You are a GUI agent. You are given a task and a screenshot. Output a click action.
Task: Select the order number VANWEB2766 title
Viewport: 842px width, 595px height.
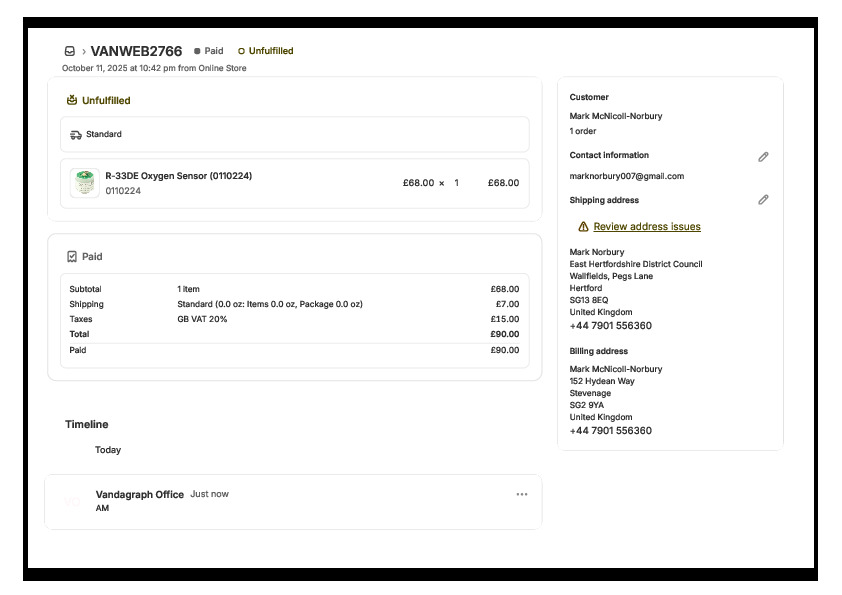[x=136, y=51]
